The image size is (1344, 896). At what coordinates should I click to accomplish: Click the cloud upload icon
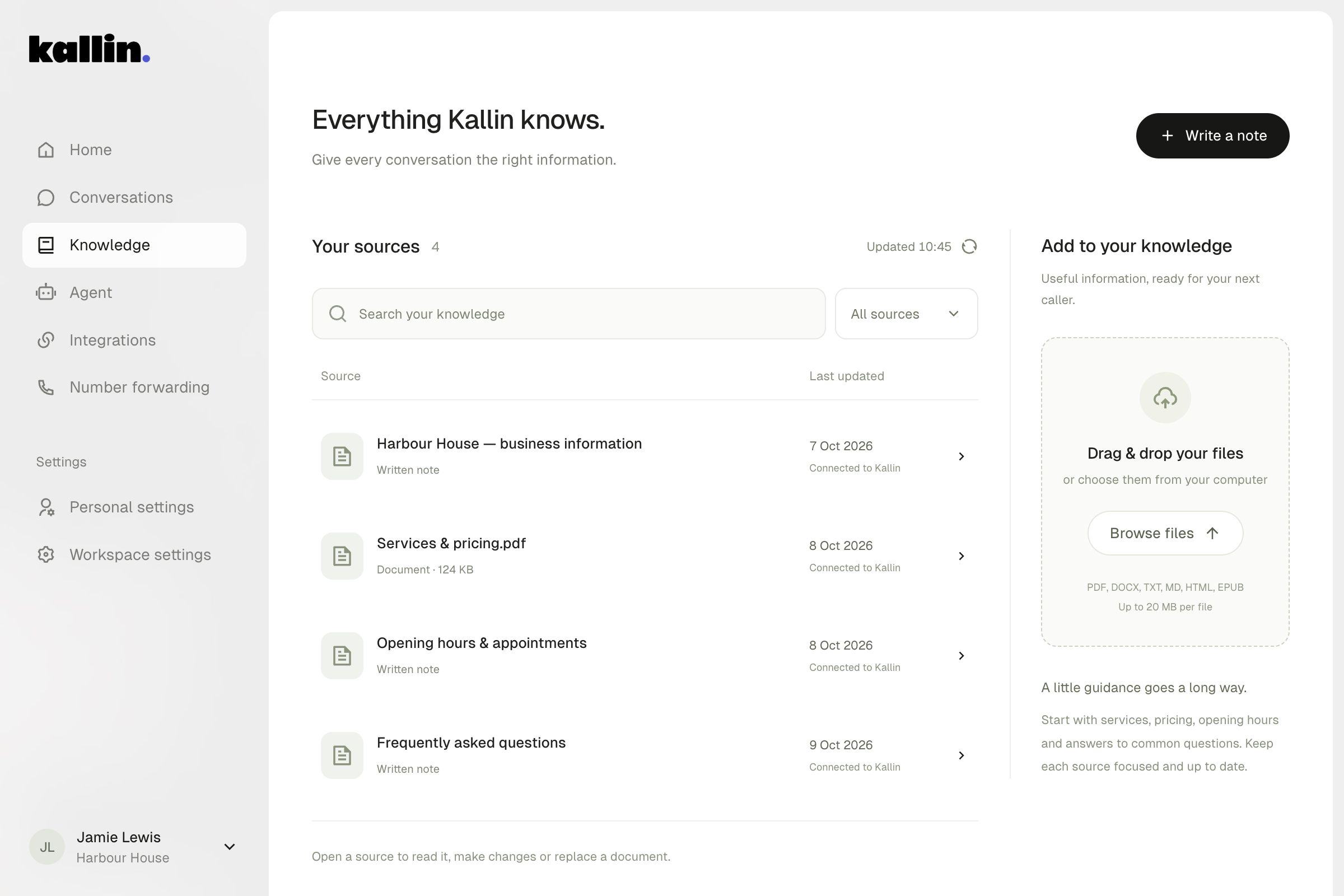coord(1165,398)
